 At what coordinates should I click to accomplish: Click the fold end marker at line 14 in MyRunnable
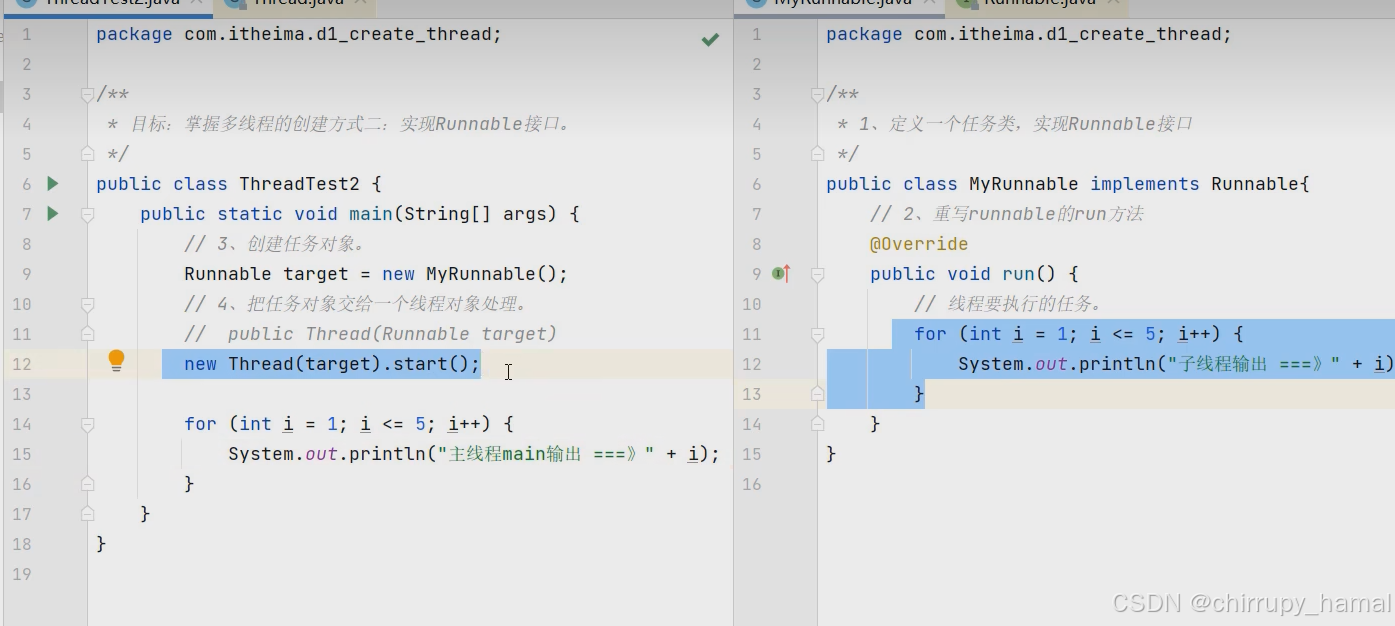click(817, 424)
